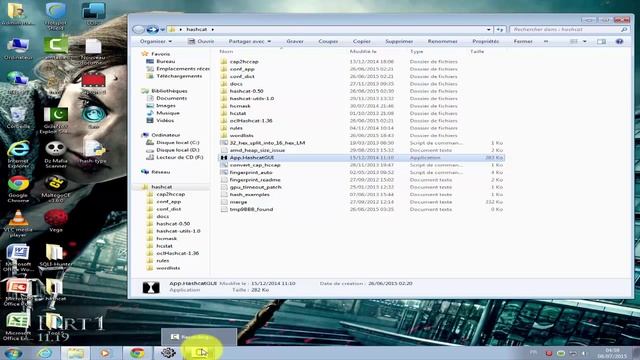The height and width of the screenshot is (360, 640).
Task: Click the hashcat address bar path
Action: pos(197,29)
